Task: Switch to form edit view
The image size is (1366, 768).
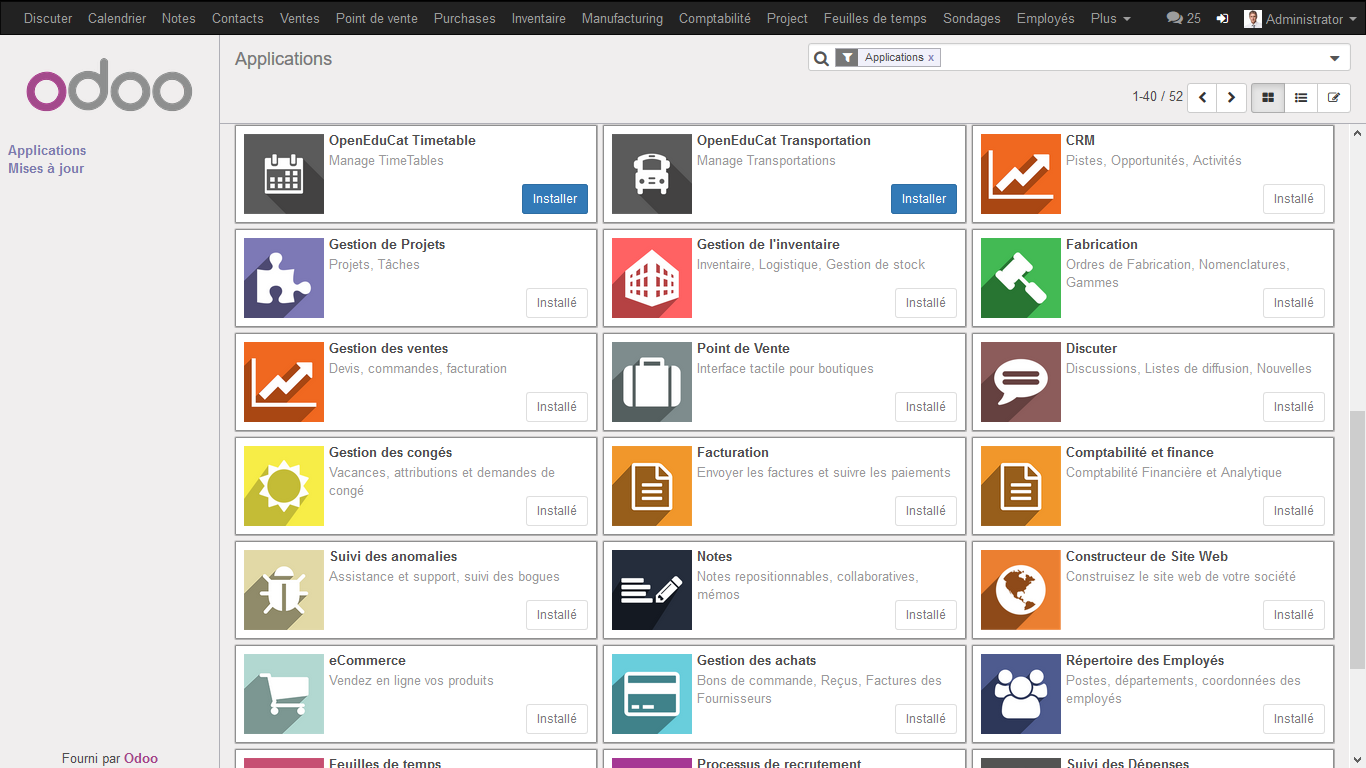Action: 1333,98
